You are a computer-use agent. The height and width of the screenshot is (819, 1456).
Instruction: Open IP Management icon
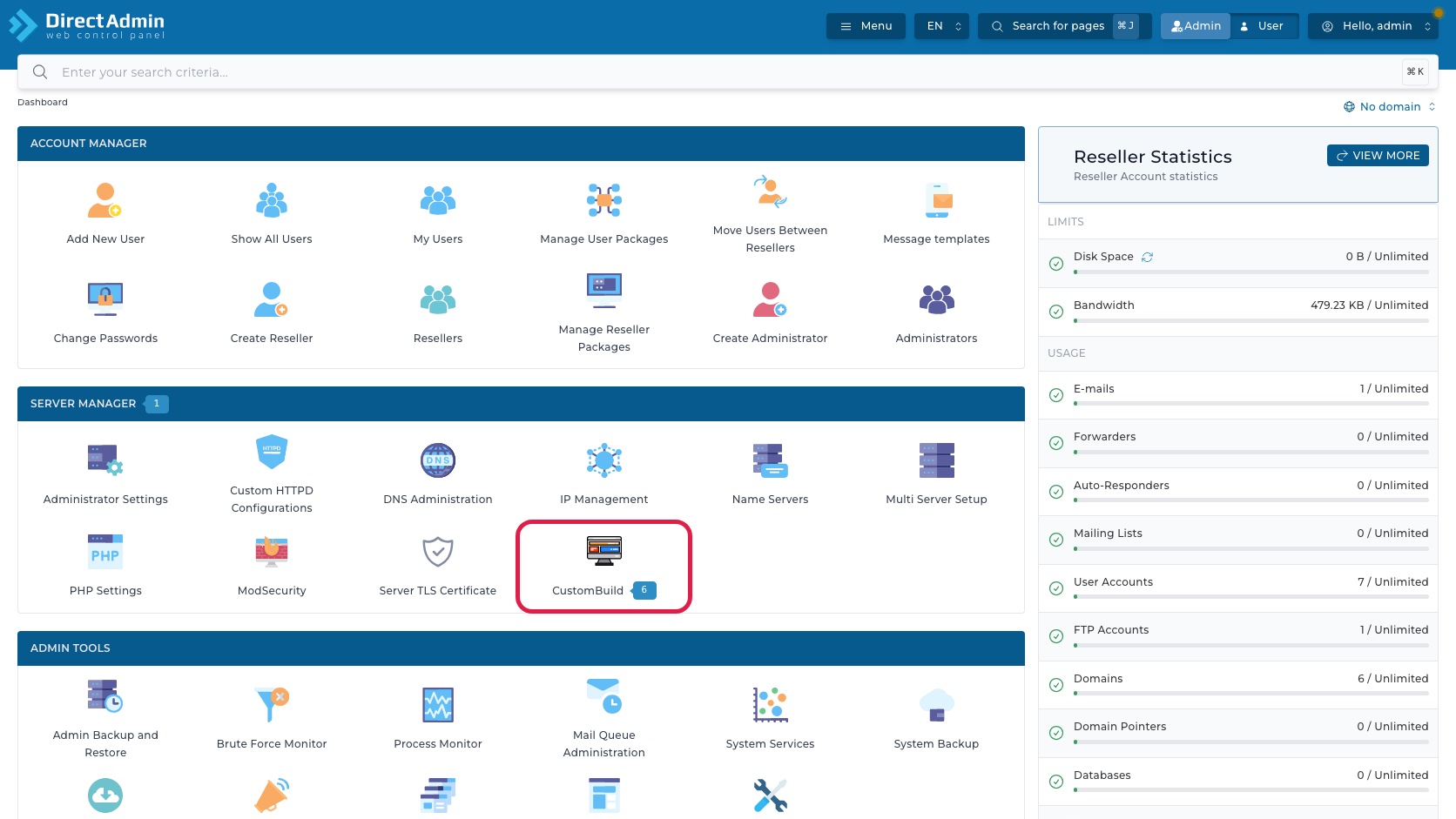[x=604, y=460]
